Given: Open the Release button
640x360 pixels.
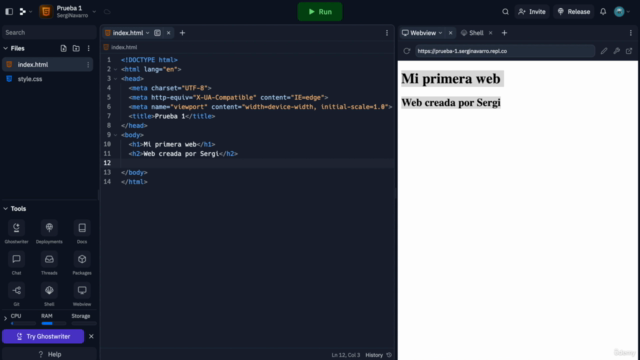Looking at the screenshot, I should [x=573, y=12].
